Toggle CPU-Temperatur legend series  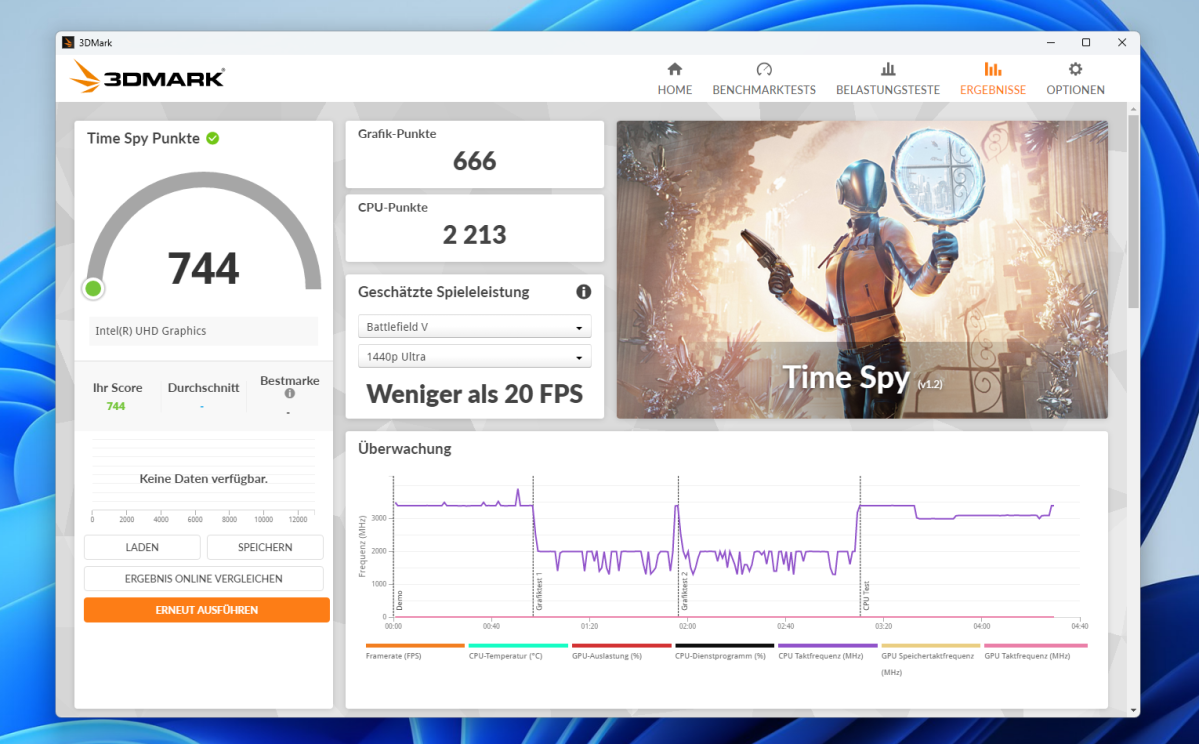[x=518, y=651]
